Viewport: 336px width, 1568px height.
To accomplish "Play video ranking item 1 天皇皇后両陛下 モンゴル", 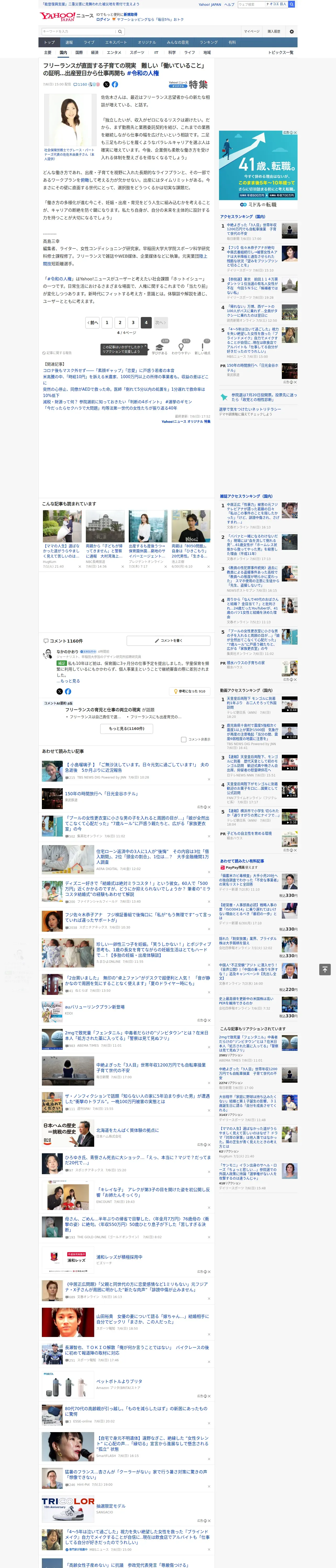I will tap(290, 704).
